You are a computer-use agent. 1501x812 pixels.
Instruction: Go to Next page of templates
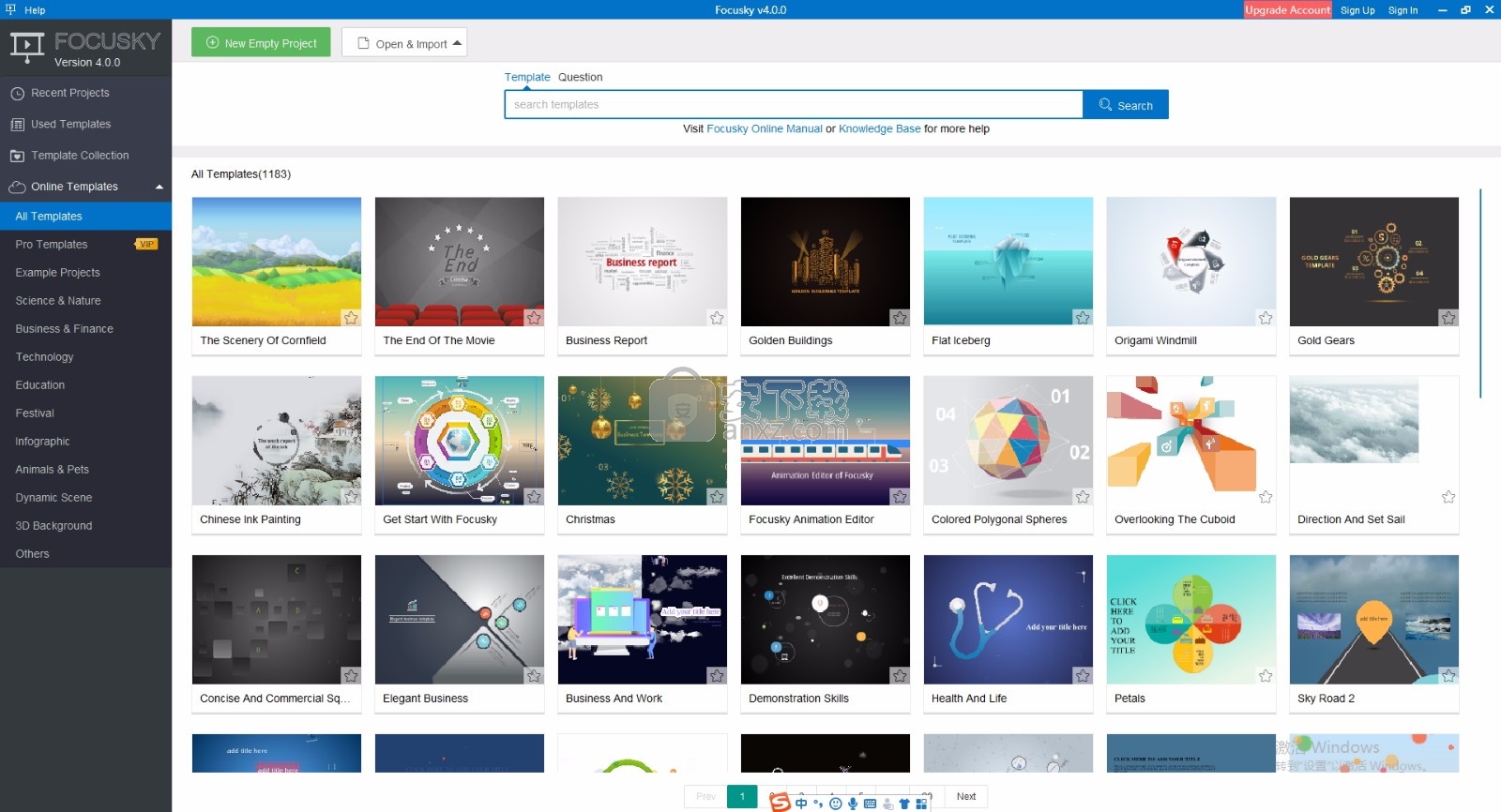click(x=966, y=796)
